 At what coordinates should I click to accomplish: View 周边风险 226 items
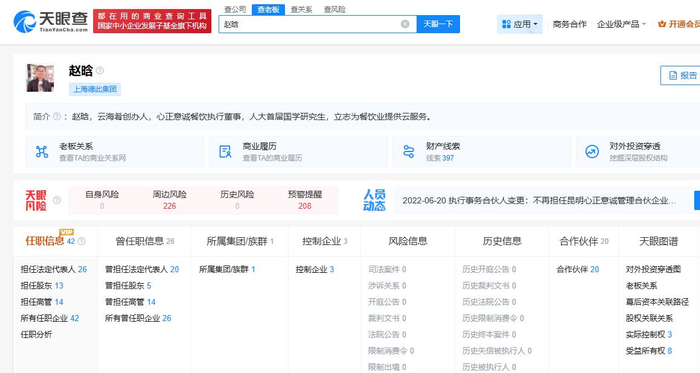[x=170, y=200]
